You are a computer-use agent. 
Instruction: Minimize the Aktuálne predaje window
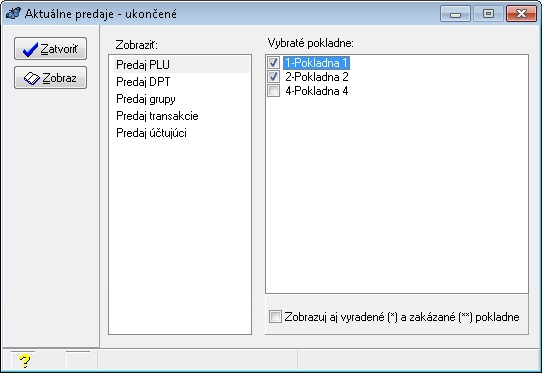455,14
